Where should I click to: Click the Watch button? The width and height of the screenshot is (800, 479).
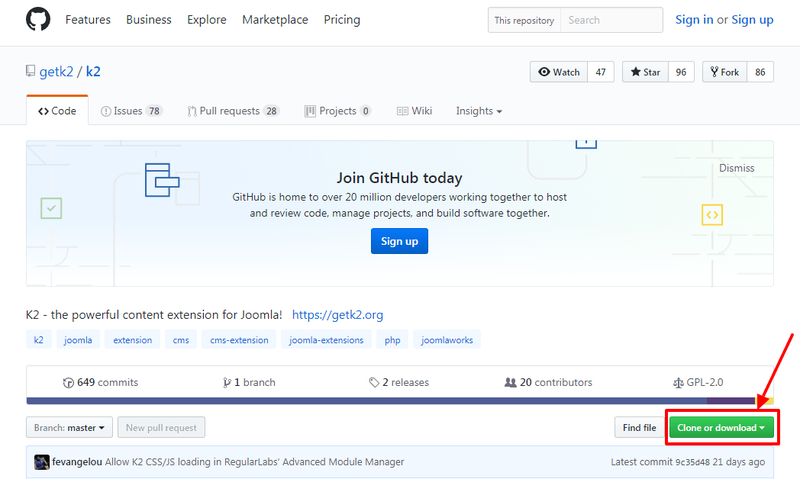559,72
